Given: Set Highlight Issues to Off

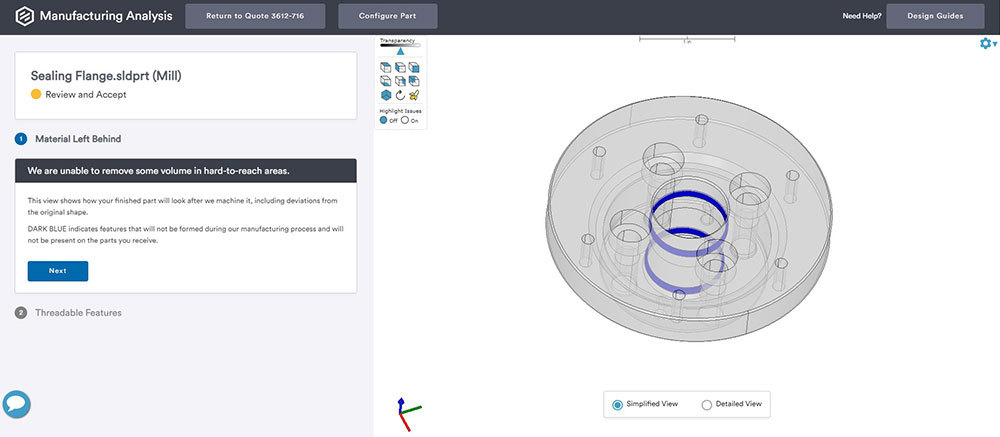Looking at the screenshot, I should tap(383, 120).
